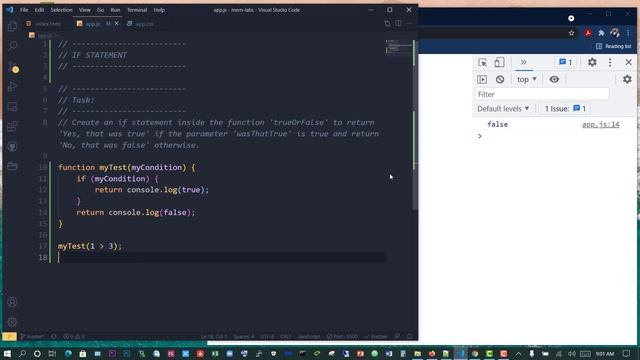
Task: Bookmark this page with the star icon
Action: click(571, 33)
